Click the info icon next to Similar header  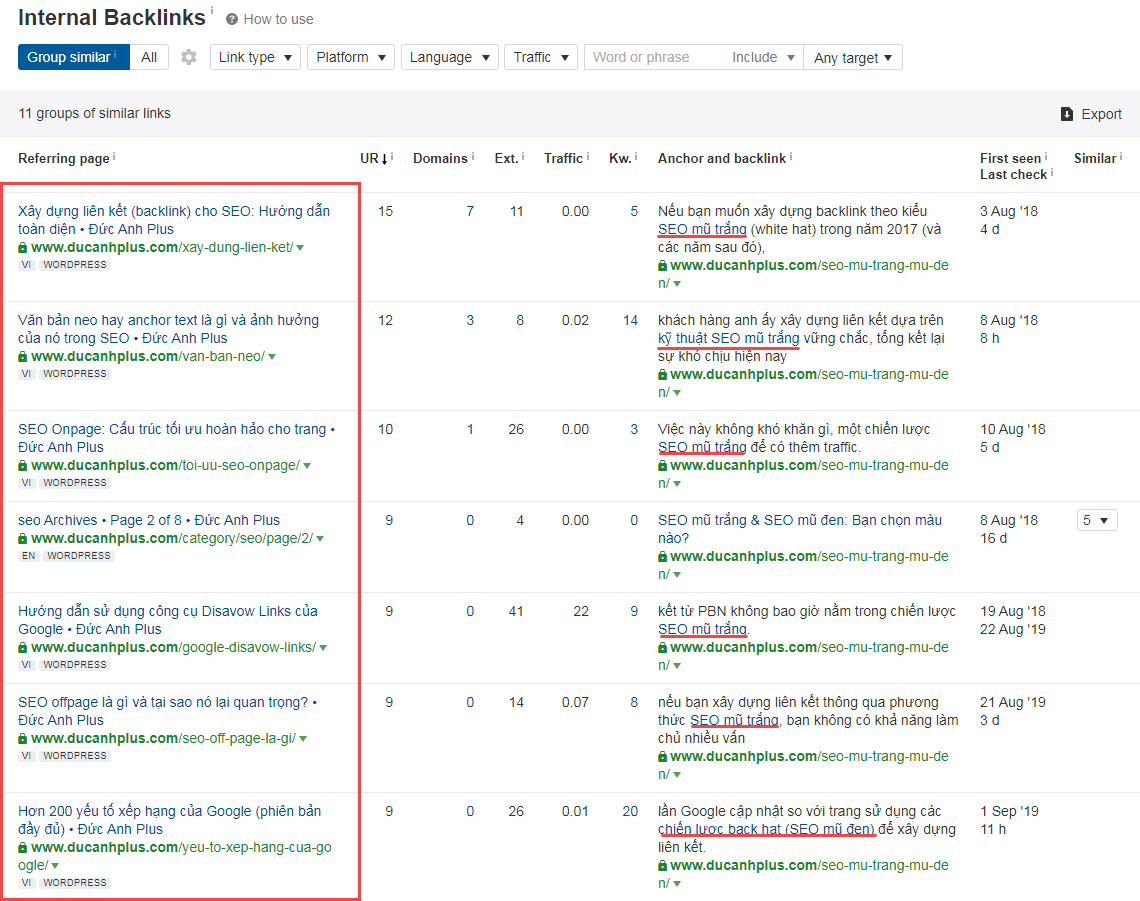[x=1121, y=157]
